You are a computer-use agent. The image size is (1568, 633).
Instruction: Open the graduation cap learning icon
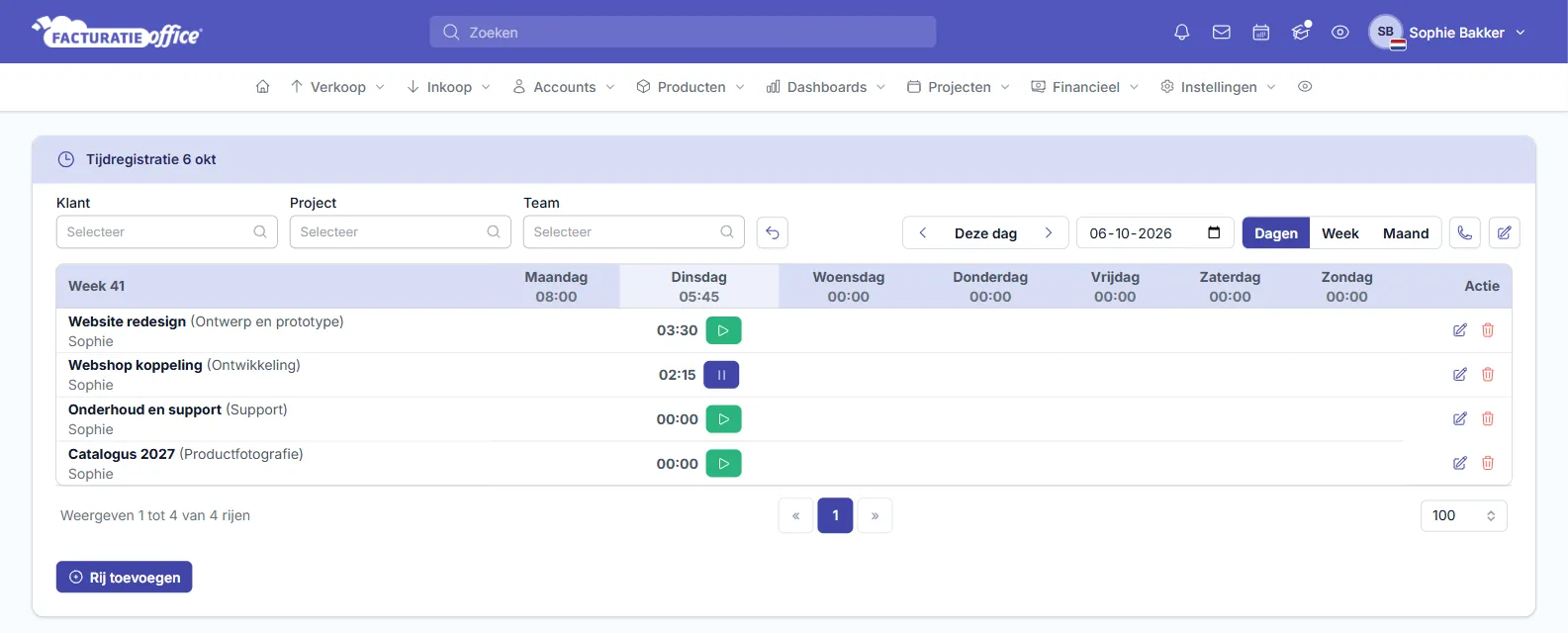click(1301, 33)
